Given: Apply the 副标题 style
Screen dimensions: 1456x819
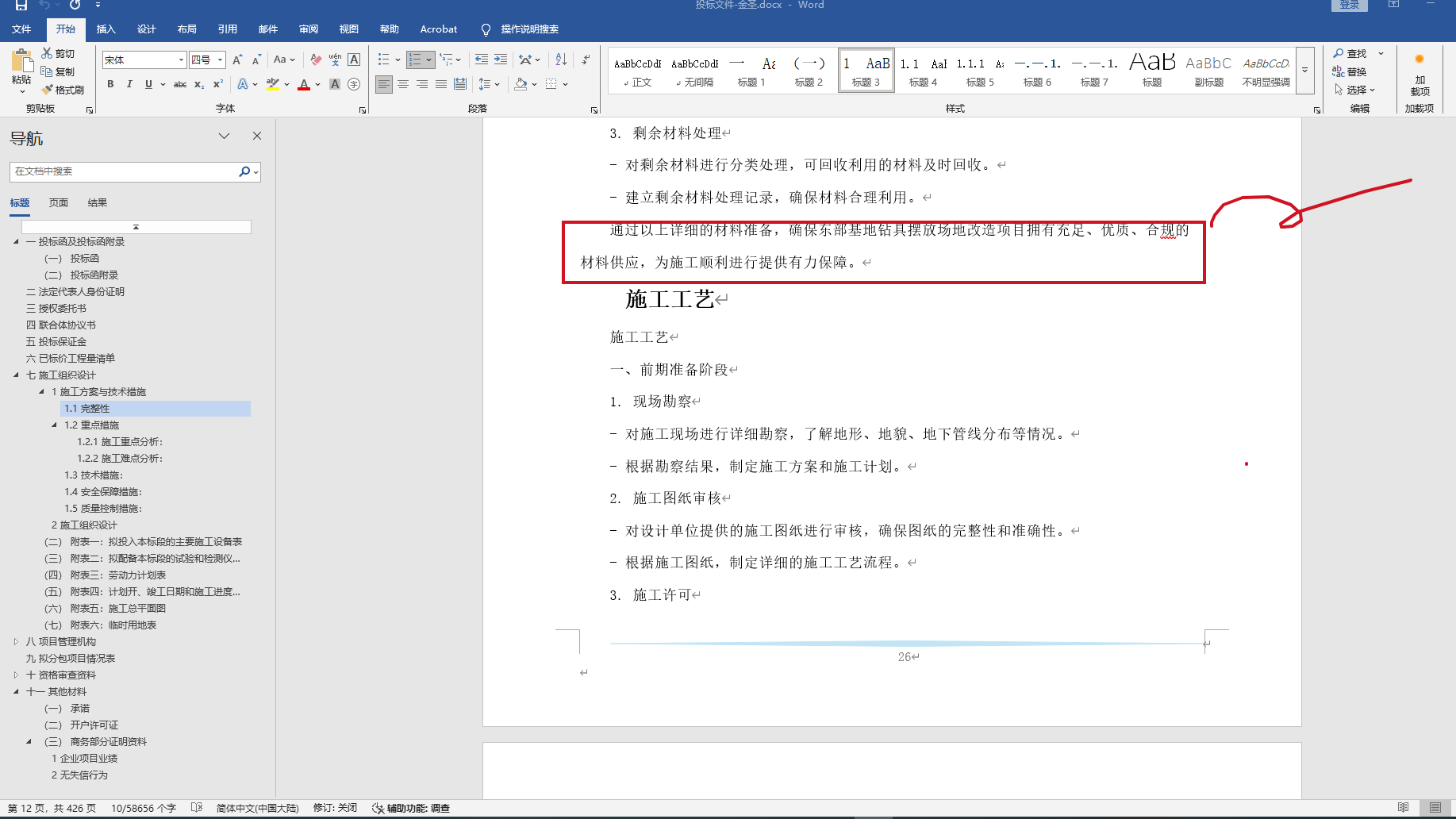Looking at the screenshot, I should point(1208,70).
